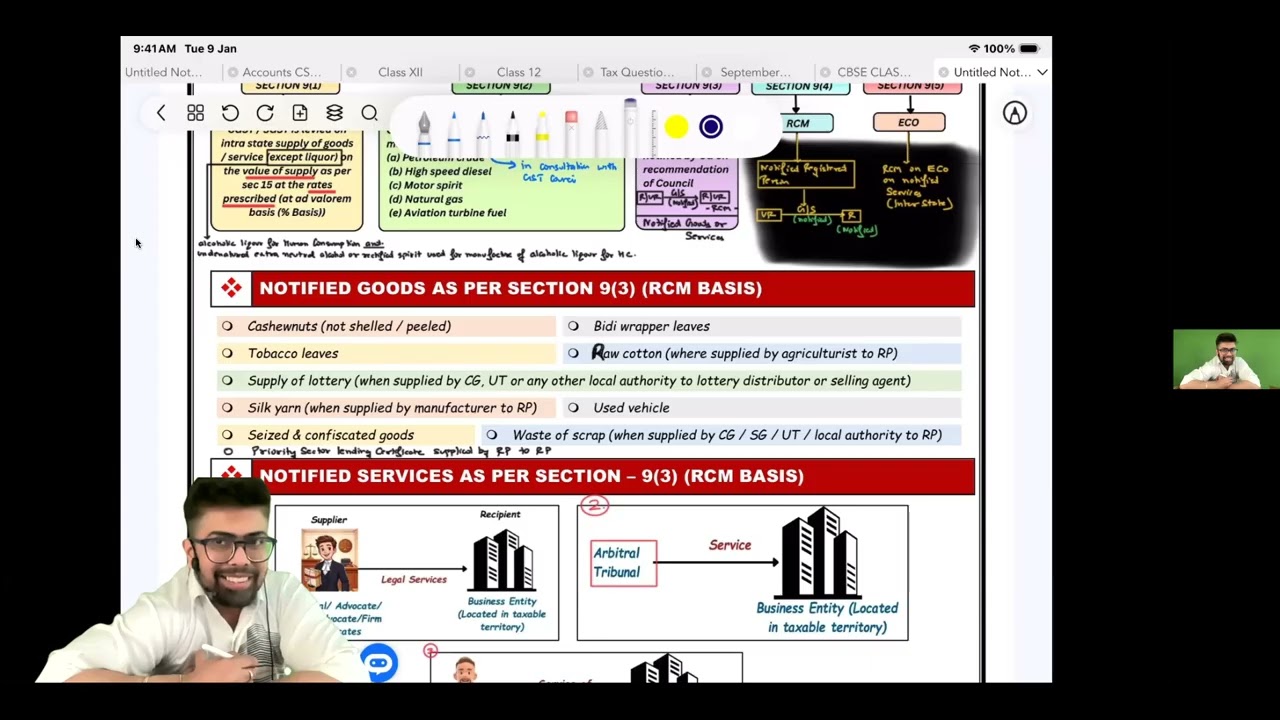
Task: Open the layers panel icon
Action: click(335, 114)
